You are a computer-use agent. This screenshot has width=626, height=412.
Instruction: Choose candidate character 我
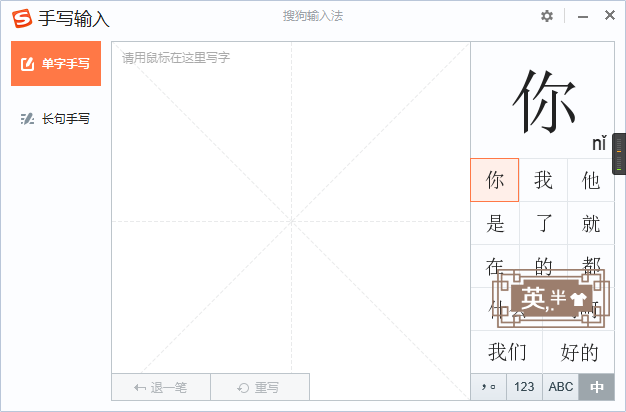[x=543, y=180]
